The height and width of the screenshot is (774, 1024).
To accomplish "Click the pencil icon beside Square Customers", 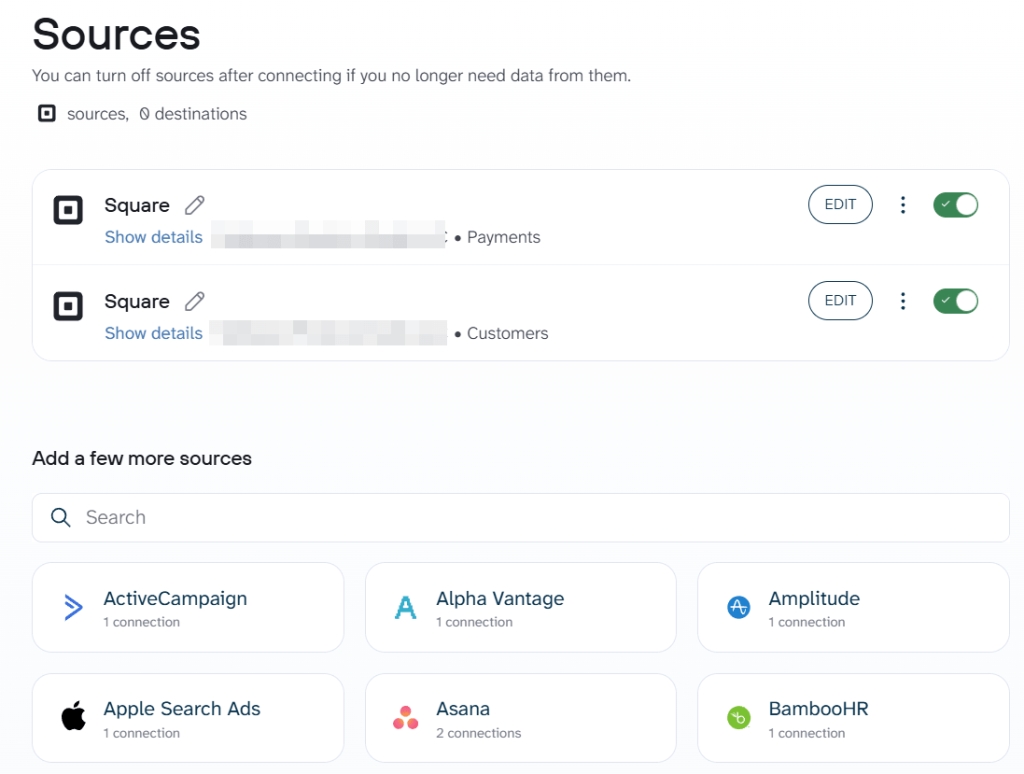I will point(195,301).
